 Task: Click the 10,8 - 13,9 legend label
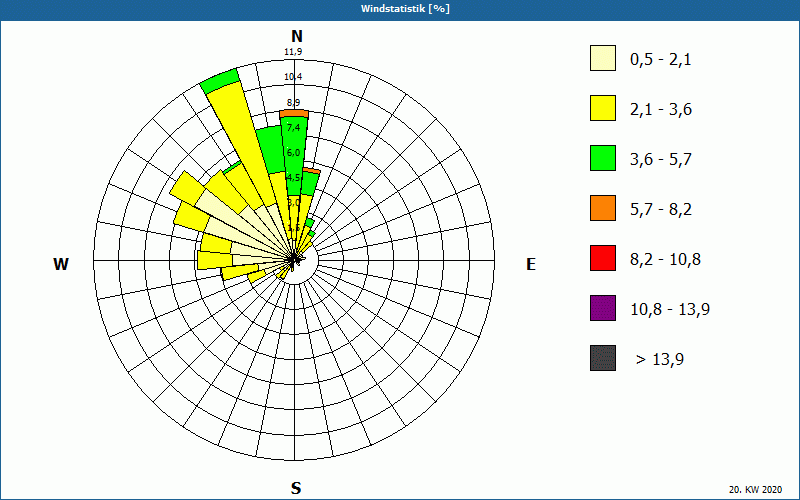pyautogui.click(x=670, y=310)
